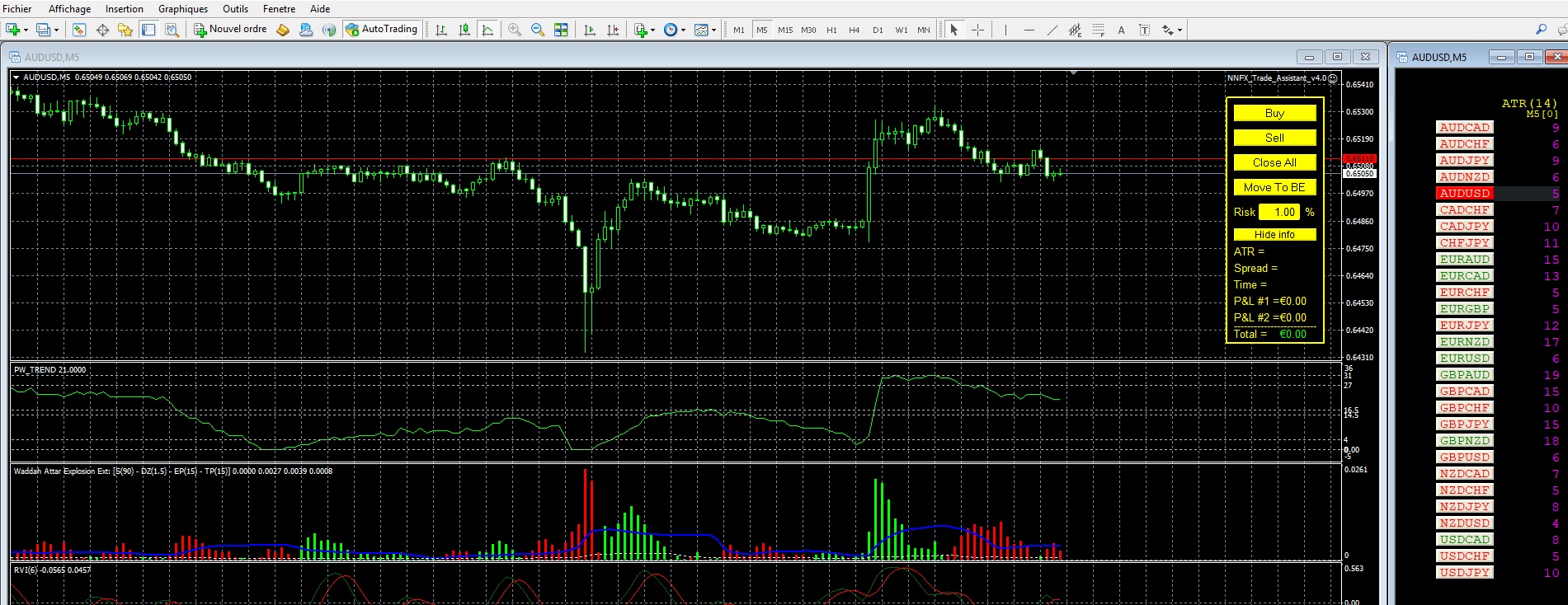Open the Fichier menu
The image size is (1568, 605).
point(17,9)
